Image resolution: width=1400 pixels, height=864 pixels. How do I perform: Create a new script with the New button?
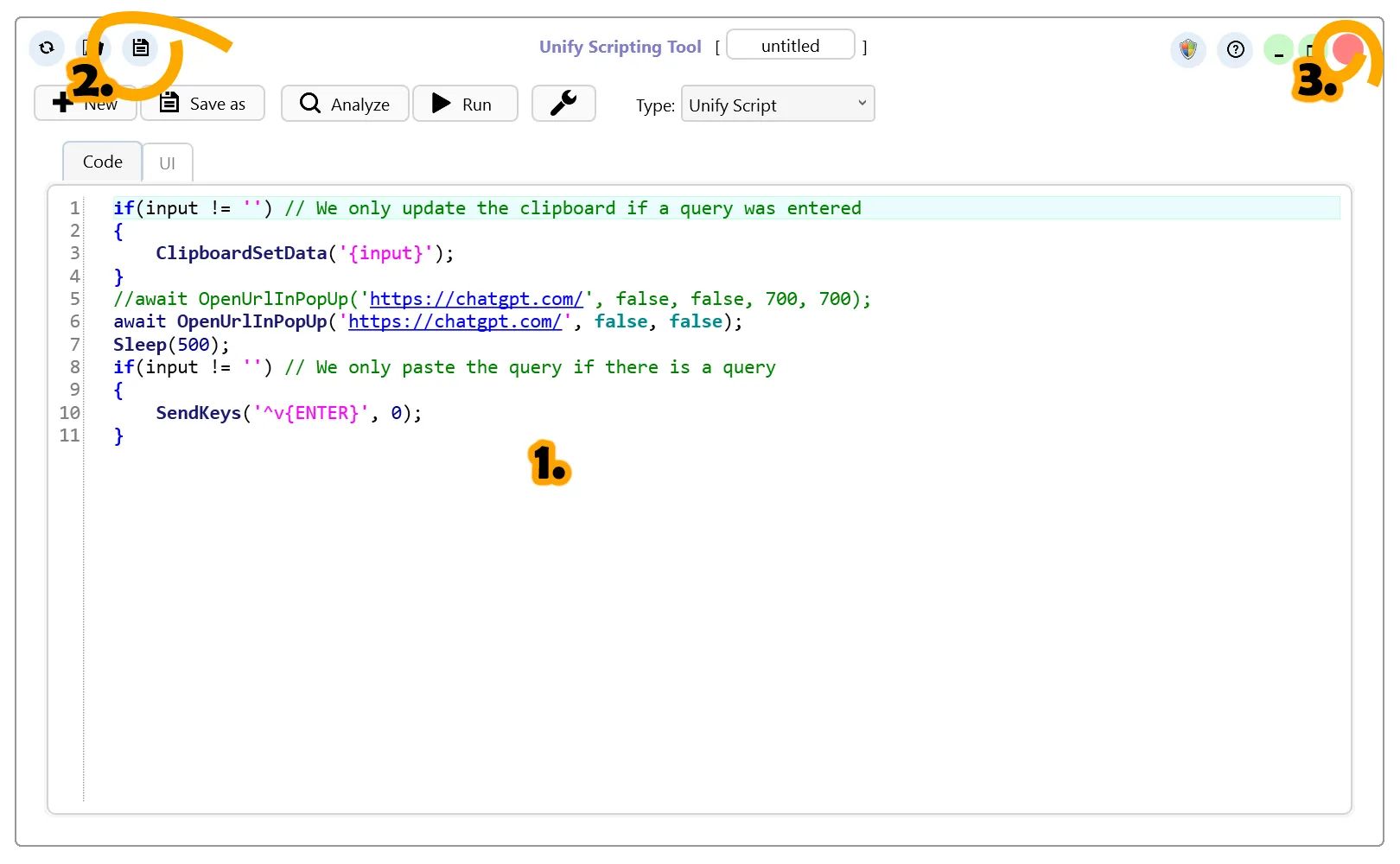pyautogui.click(x=86, y=104)
